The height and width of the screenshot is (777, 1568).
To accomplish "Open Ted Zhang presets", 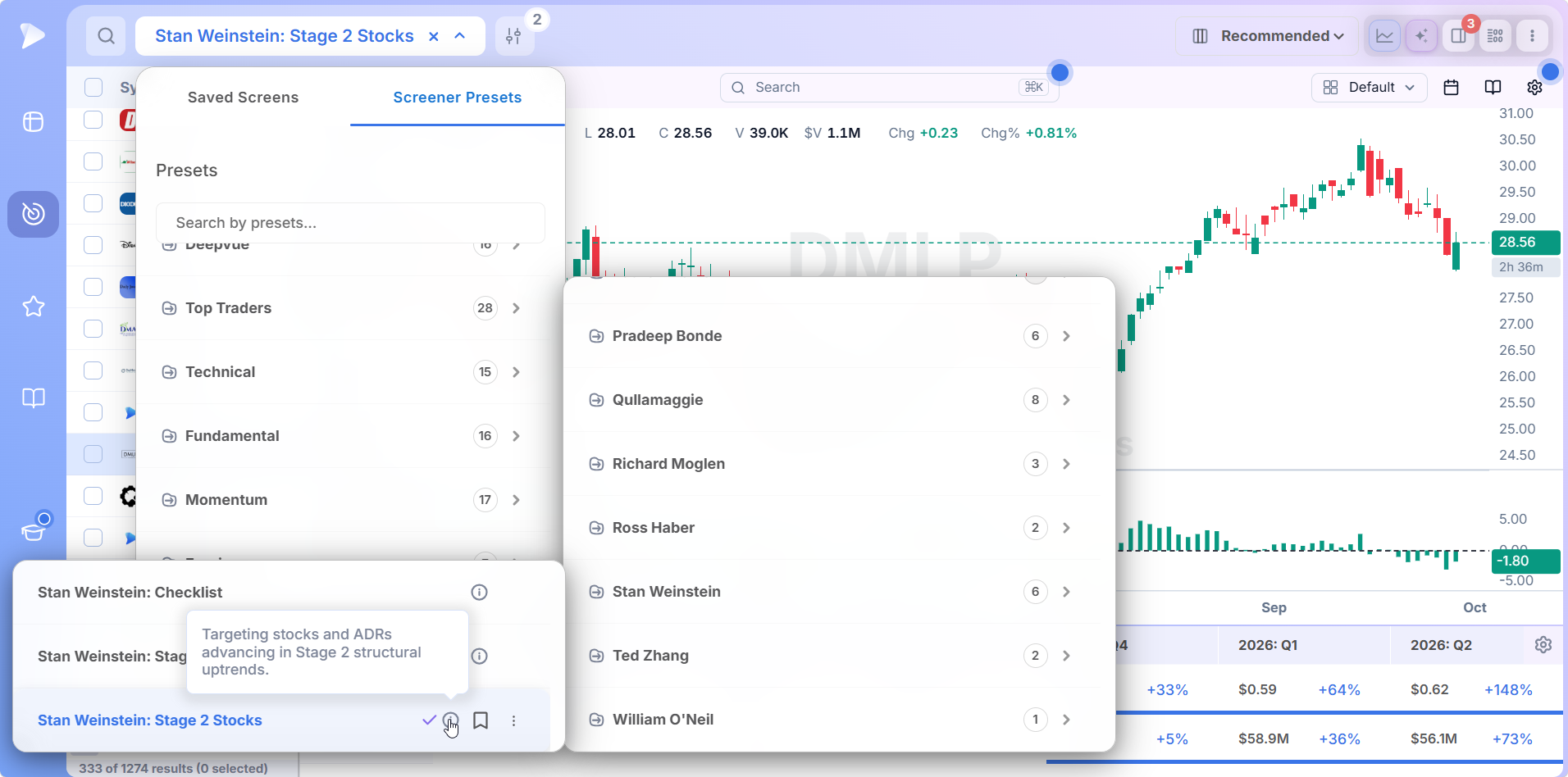I will point(834,656).
